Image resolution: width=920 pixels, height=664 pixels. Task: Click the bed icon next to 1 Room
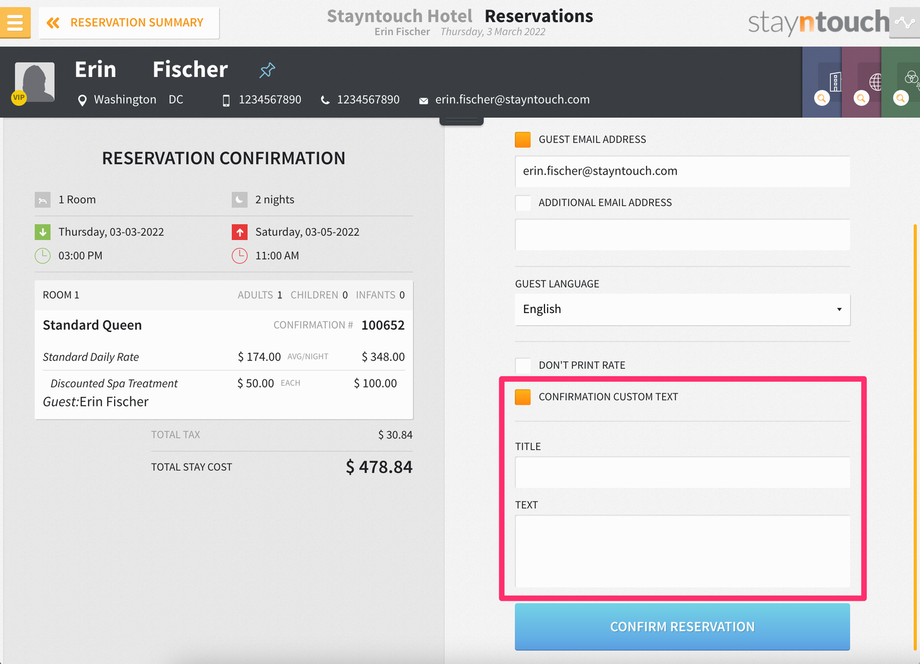[42, 200]
